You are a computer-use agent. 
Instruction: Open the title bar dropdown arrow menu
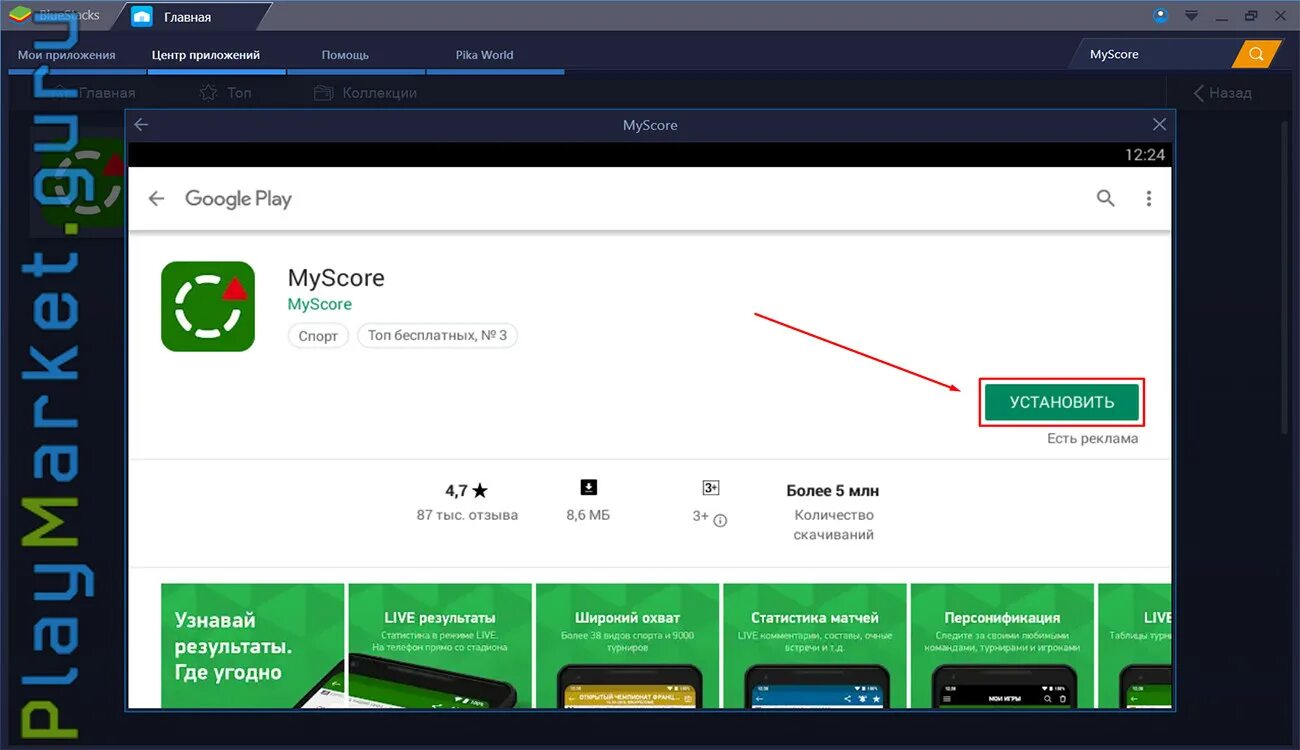tap(1191, 15)
